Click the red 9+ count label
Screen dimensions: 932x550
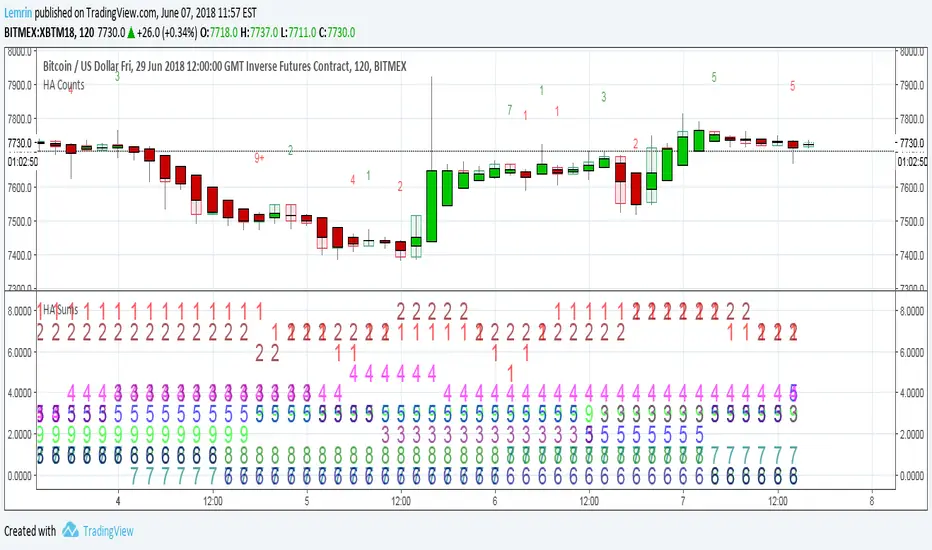tap(259, 158)
